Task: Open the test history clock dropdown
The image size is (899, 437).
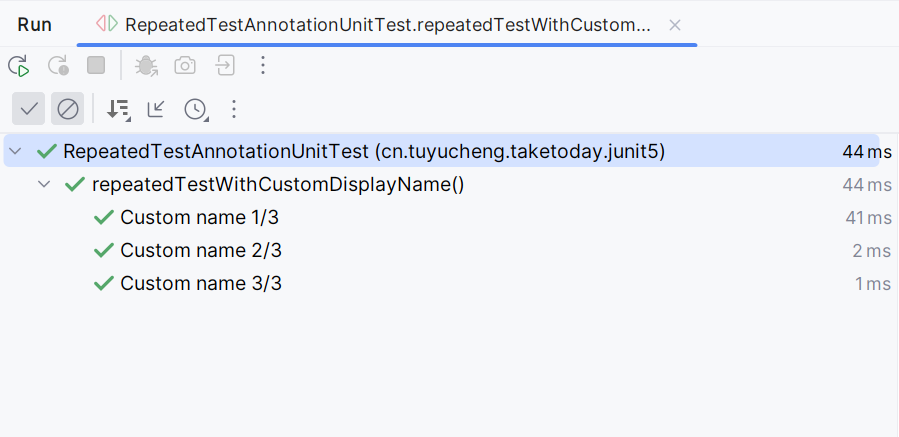Action: tap(196, 109)
